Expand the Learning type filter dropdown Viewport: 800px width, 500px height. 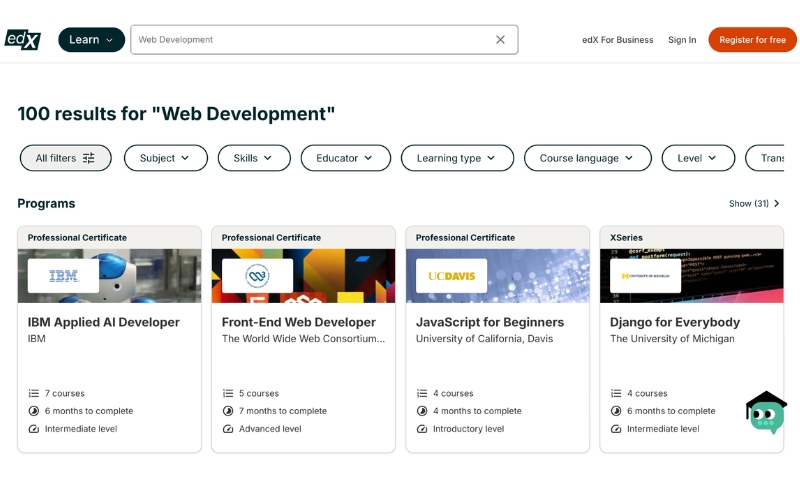coord(457,158)
